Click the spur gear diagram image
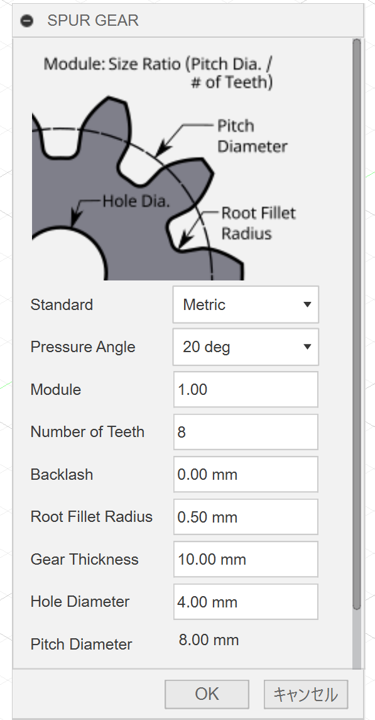The width and height of the screenshot is (375, 720). pos(138,188)
